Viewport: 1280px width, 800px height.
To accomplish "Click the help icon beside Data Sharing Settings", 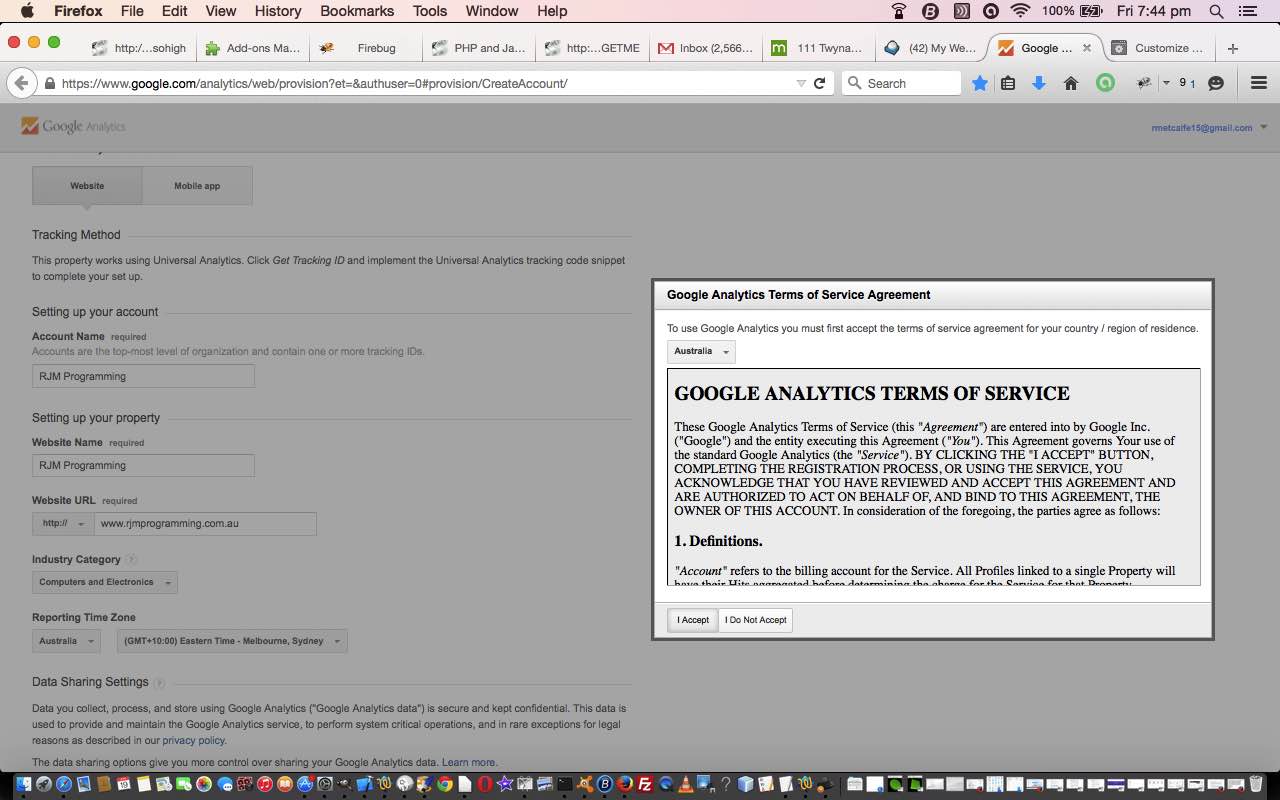I will pyautogui.click(x=159, y=683).
